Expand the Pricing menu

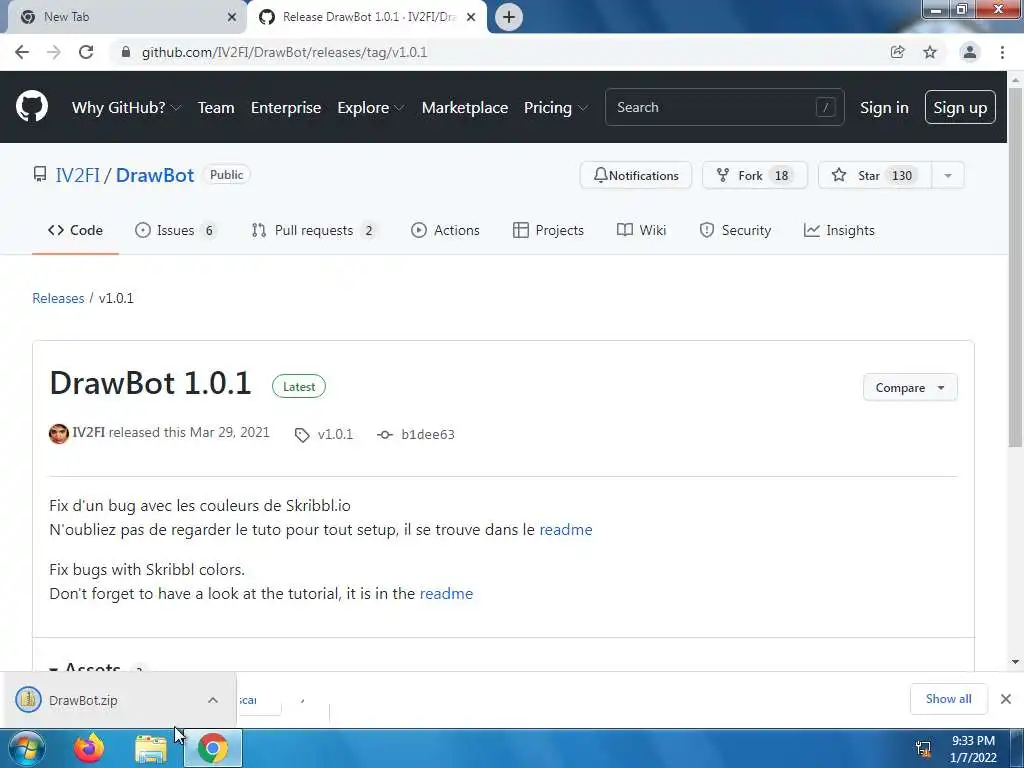click(x=555, y=107)
